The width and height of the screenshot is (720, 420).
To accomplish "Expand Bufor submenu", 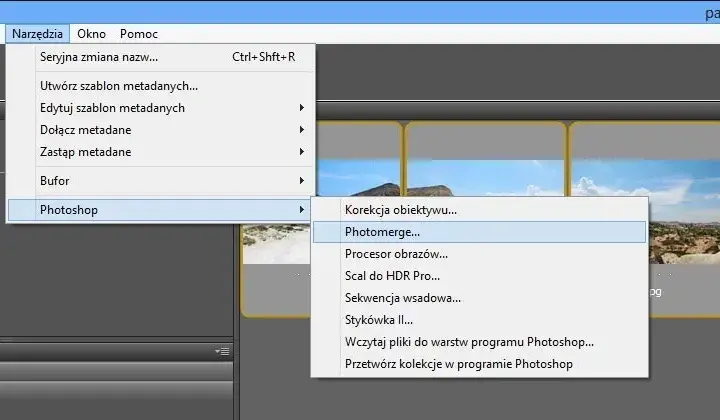I will click(x=161, y=181).
